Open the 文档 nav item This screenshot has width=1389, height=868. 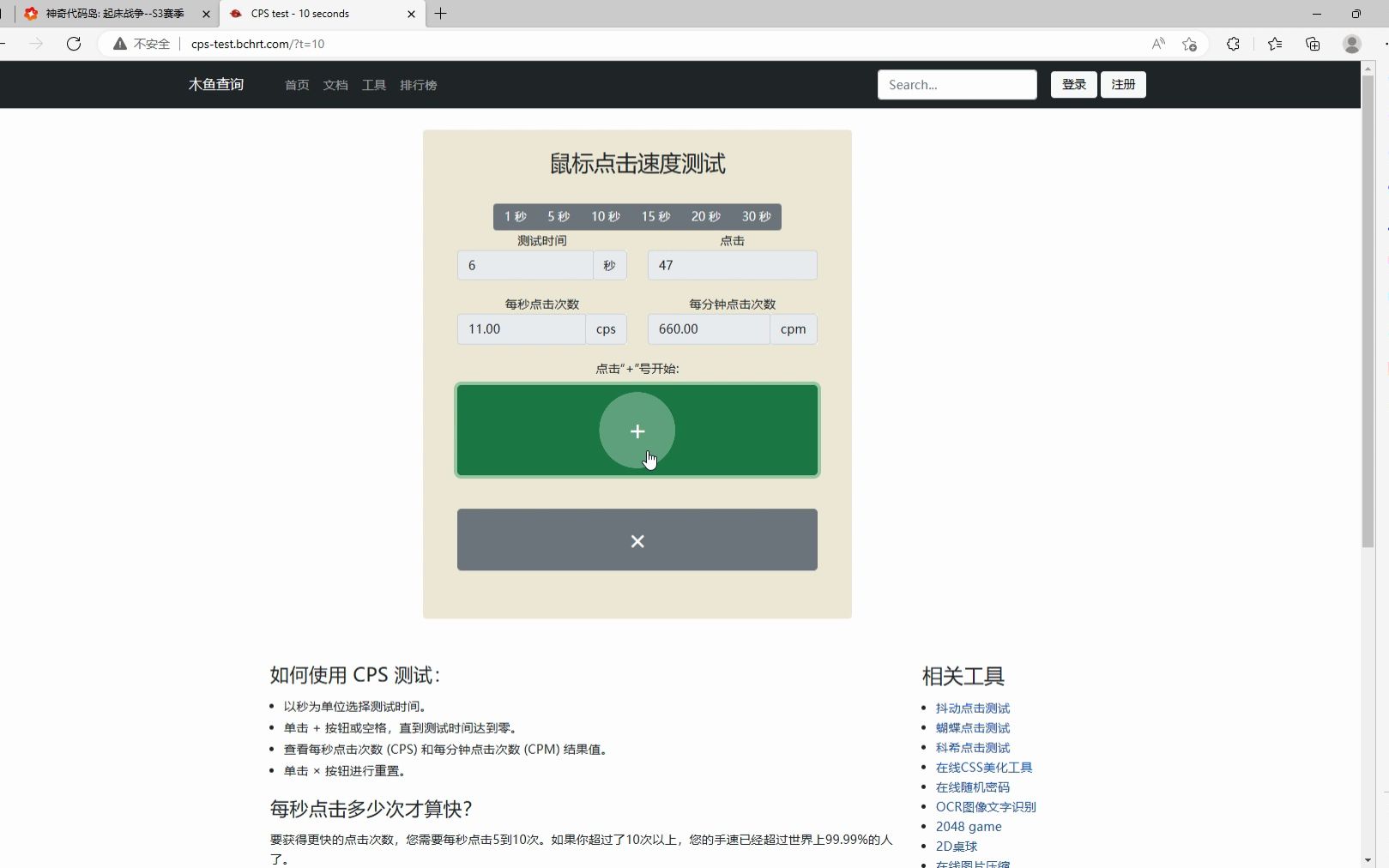pyautogui.click(x=335, y=85)
